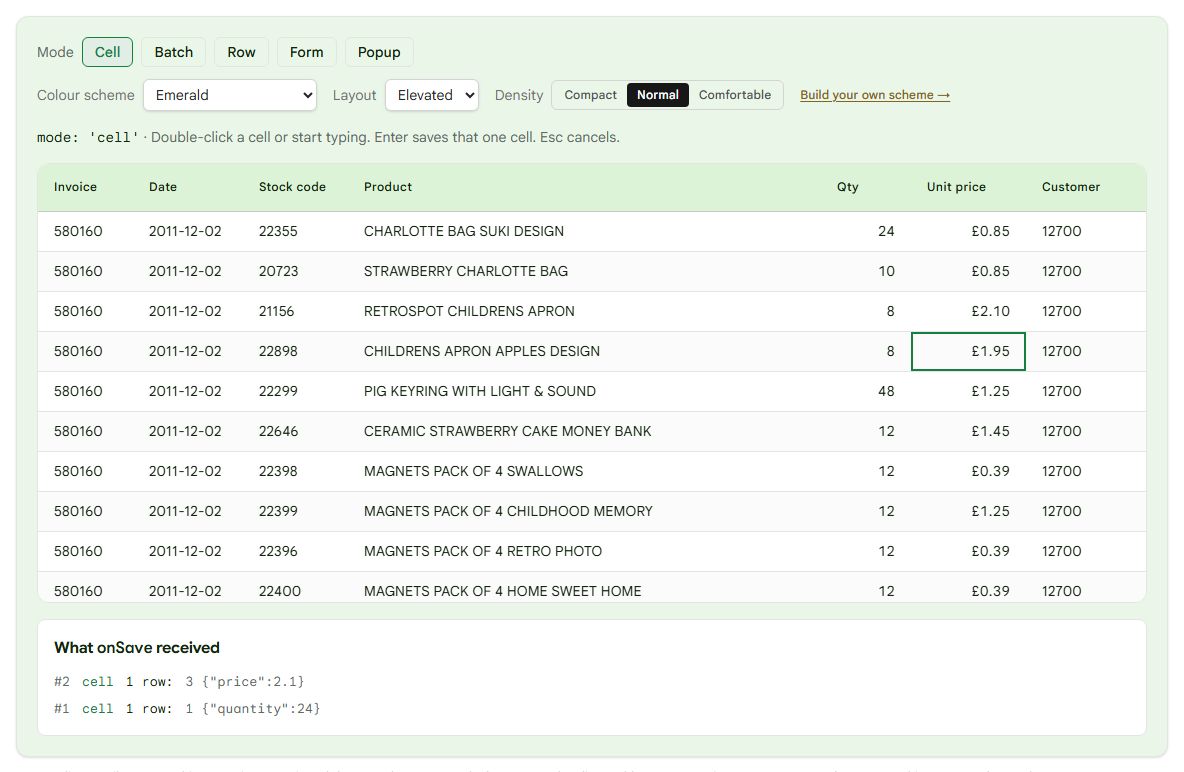Click the £1.45 unit price cell

click(968, 431)
